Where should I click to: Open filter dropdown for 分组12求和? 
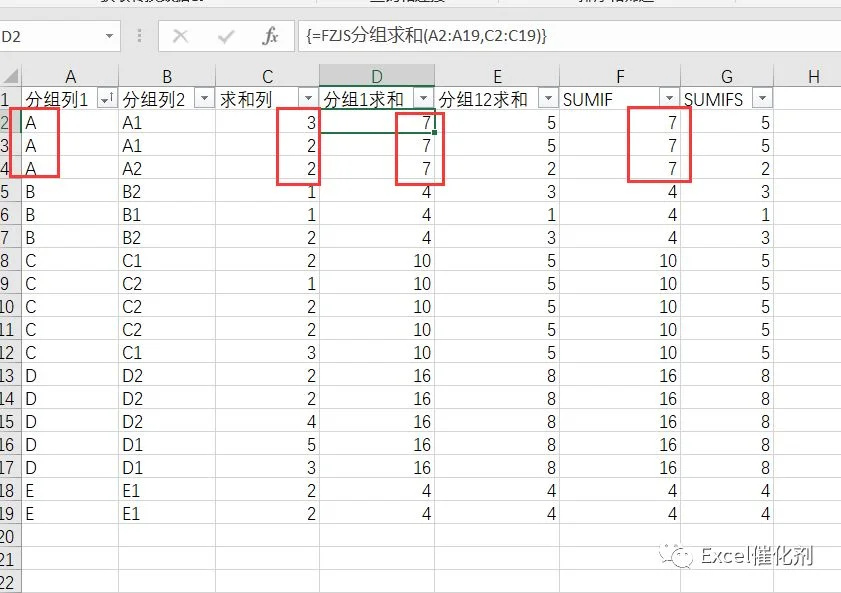[548, 99]
